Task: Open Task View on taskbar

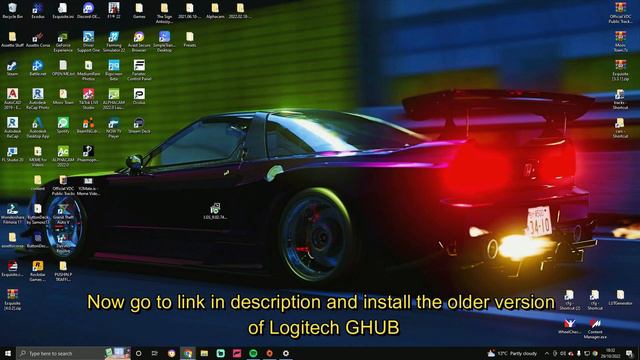Action: pos(155,353)
